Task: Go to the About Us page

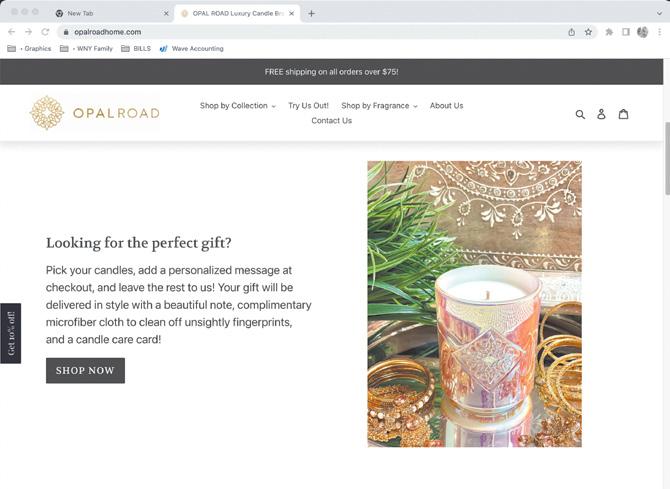Action: click(x=446, y=106)
